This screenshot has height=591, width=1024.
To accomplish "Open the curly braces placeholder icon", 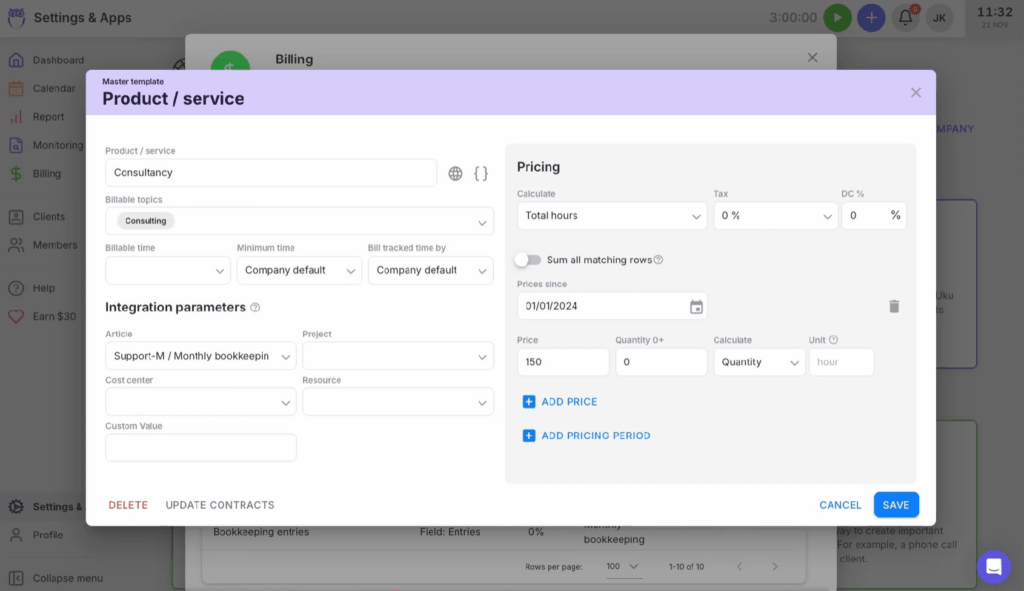I will pos(481,172).
